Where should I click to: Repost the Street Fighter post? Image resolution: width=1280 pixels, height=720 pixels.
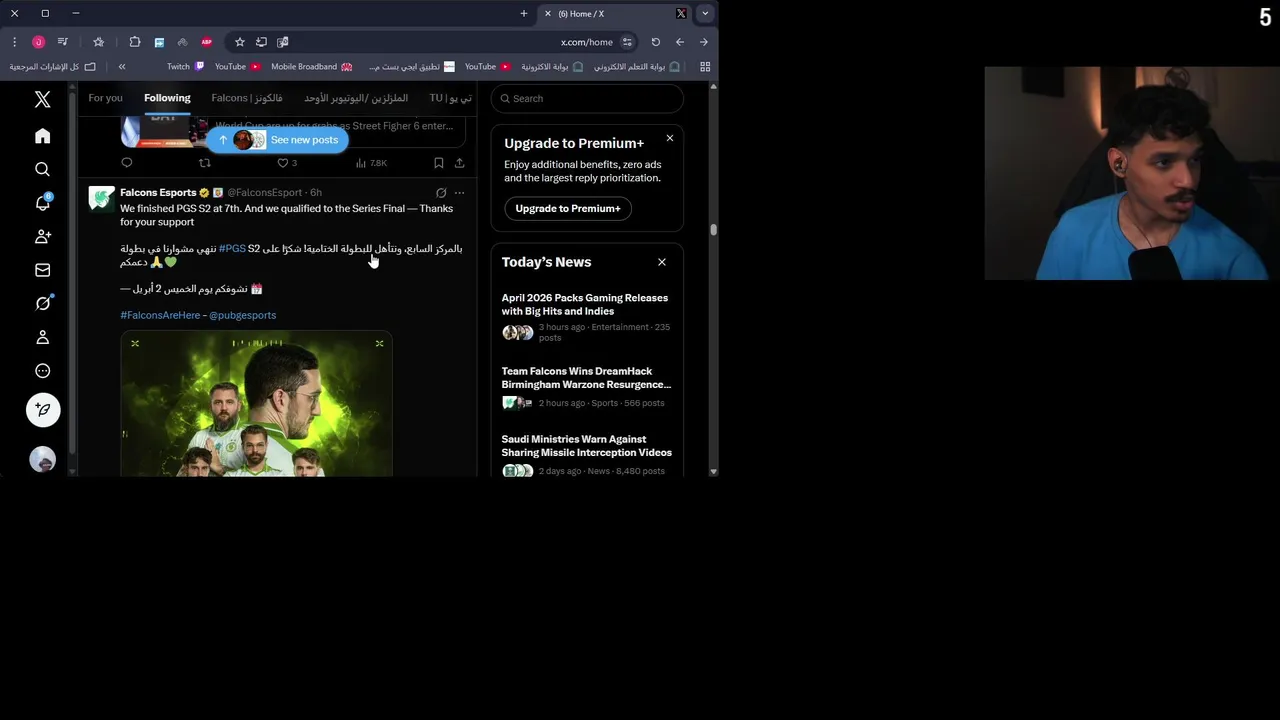[x=205, y=163]
